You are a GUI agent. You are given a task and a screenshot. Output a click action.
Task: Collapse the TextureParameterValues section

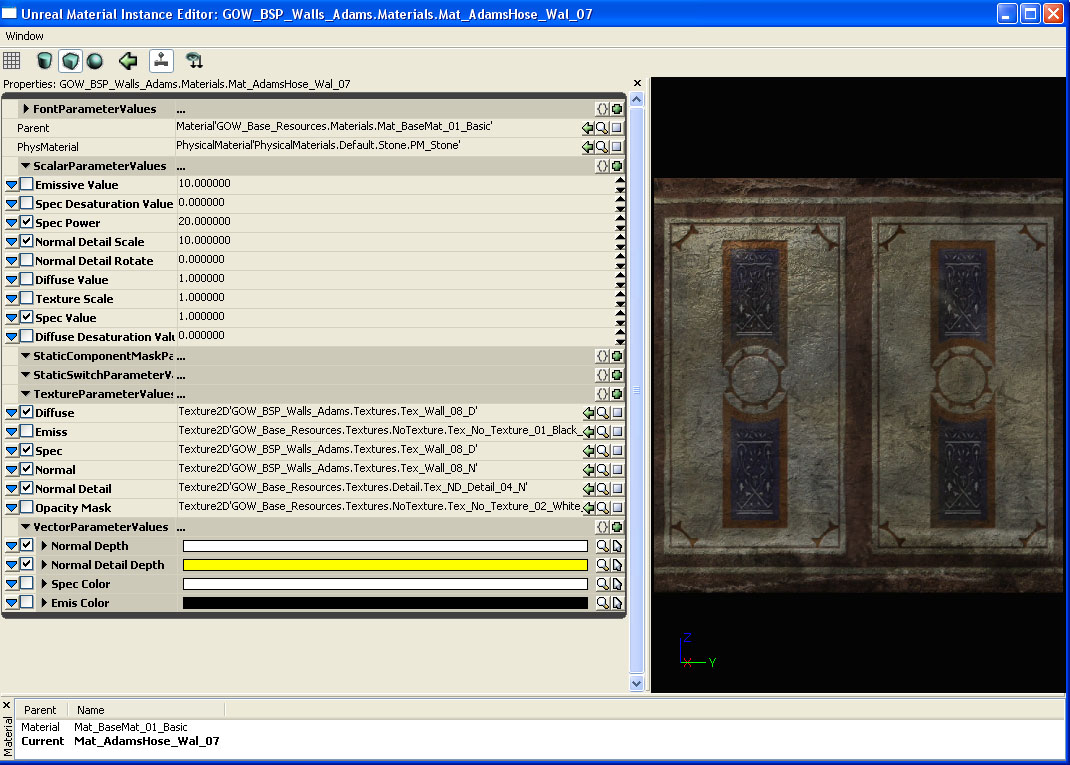26,394
